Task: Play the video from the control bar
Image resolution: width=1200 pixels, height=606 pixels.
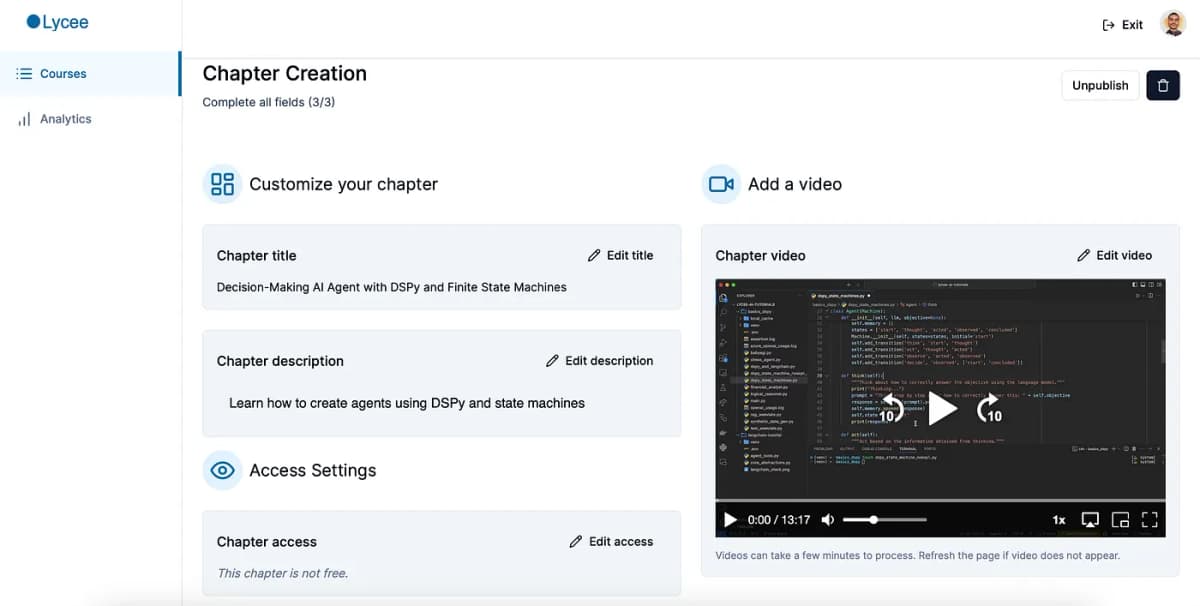Action: (x=730, y=520)
